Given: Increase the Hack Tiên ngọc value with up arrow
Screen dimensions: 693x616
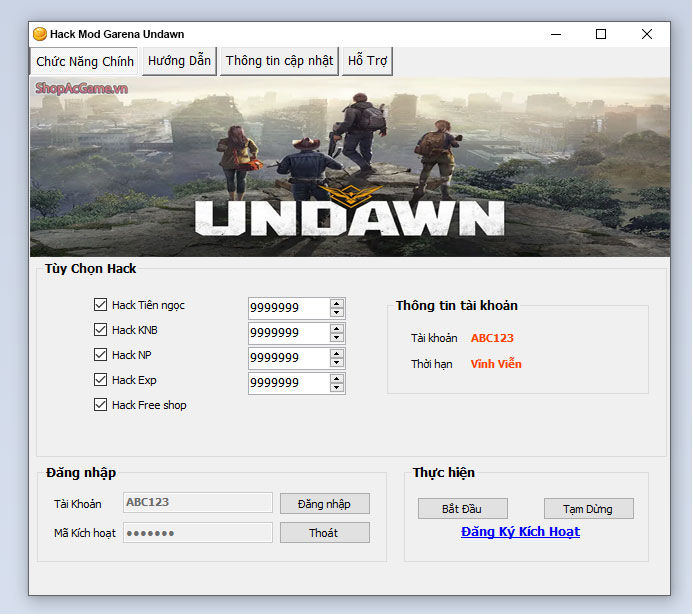Looking at the screenshot, I should [337, 304].
